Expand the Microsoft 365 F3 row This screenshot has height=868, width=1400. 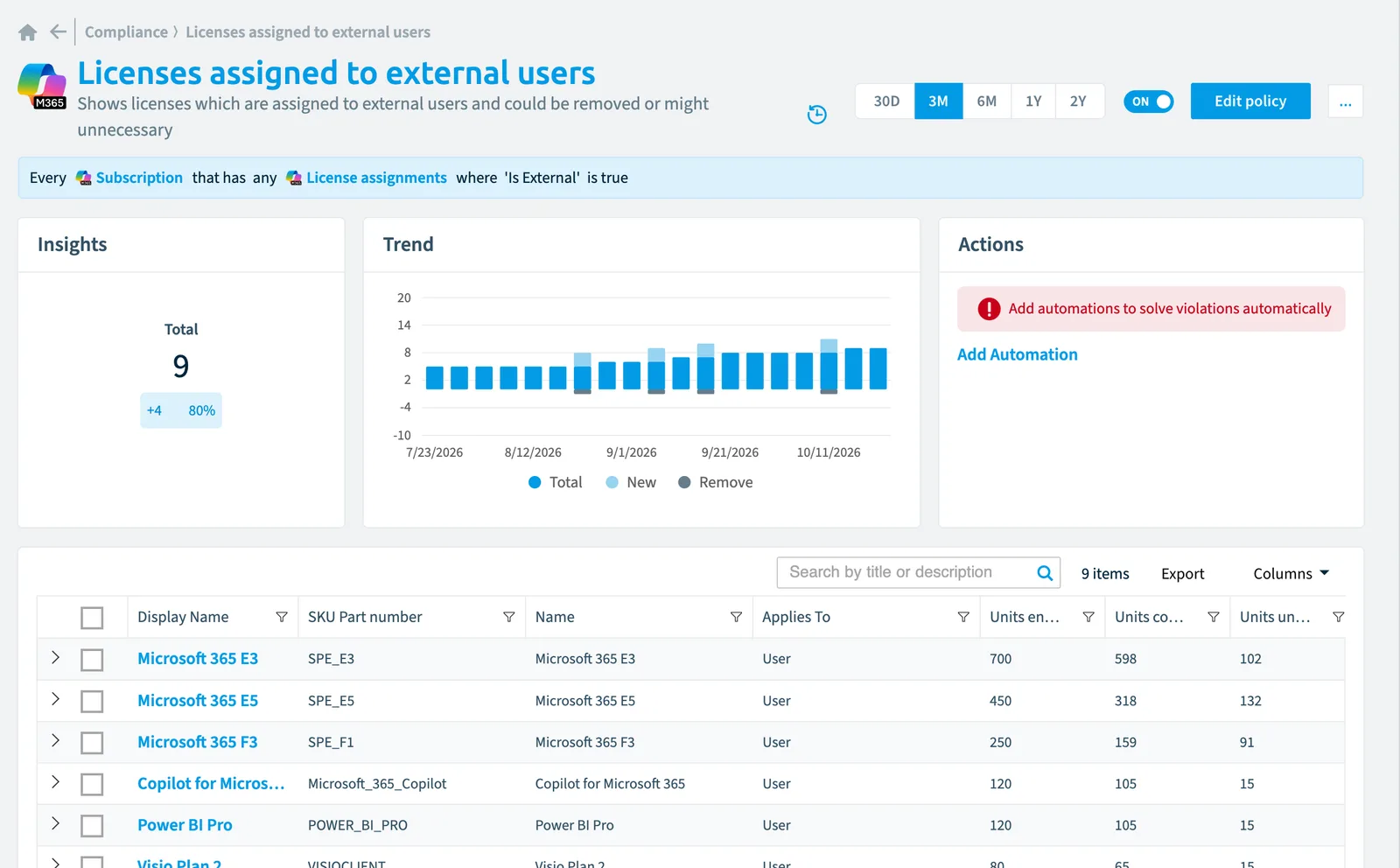55,740
